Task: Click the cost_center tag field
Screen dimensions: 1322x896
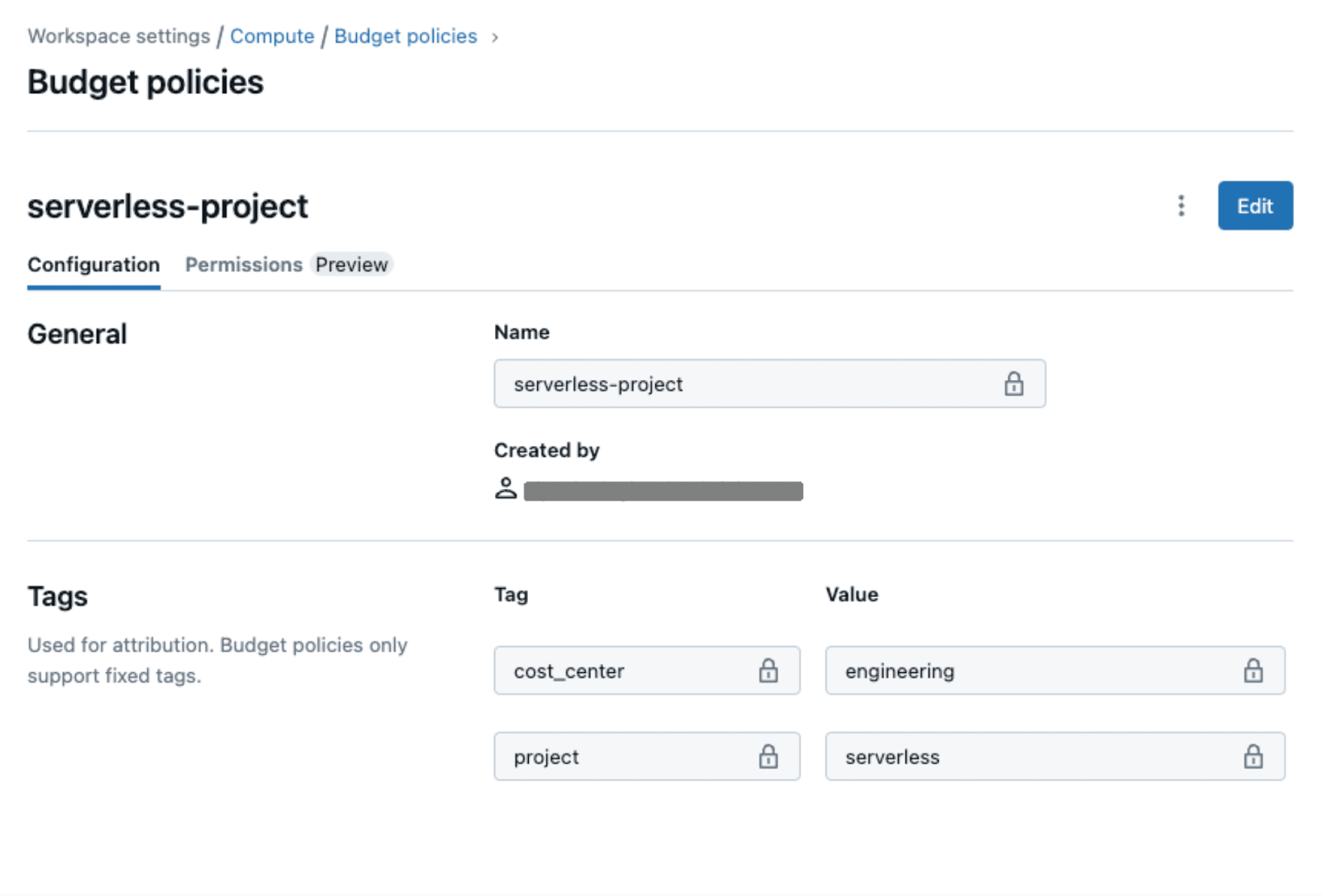Action: pyautogui.click(x=628, y=671)
